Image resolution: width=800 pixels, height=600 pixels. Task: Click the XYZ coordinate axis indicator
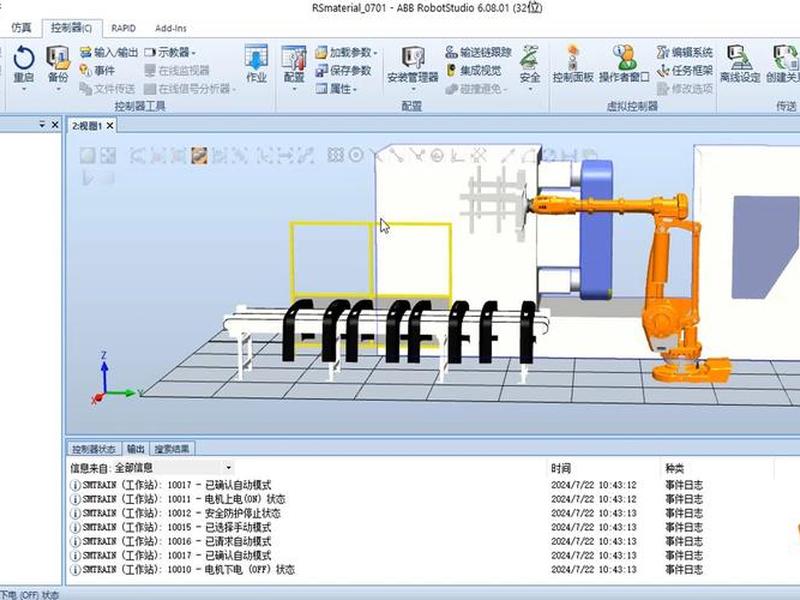112,380
